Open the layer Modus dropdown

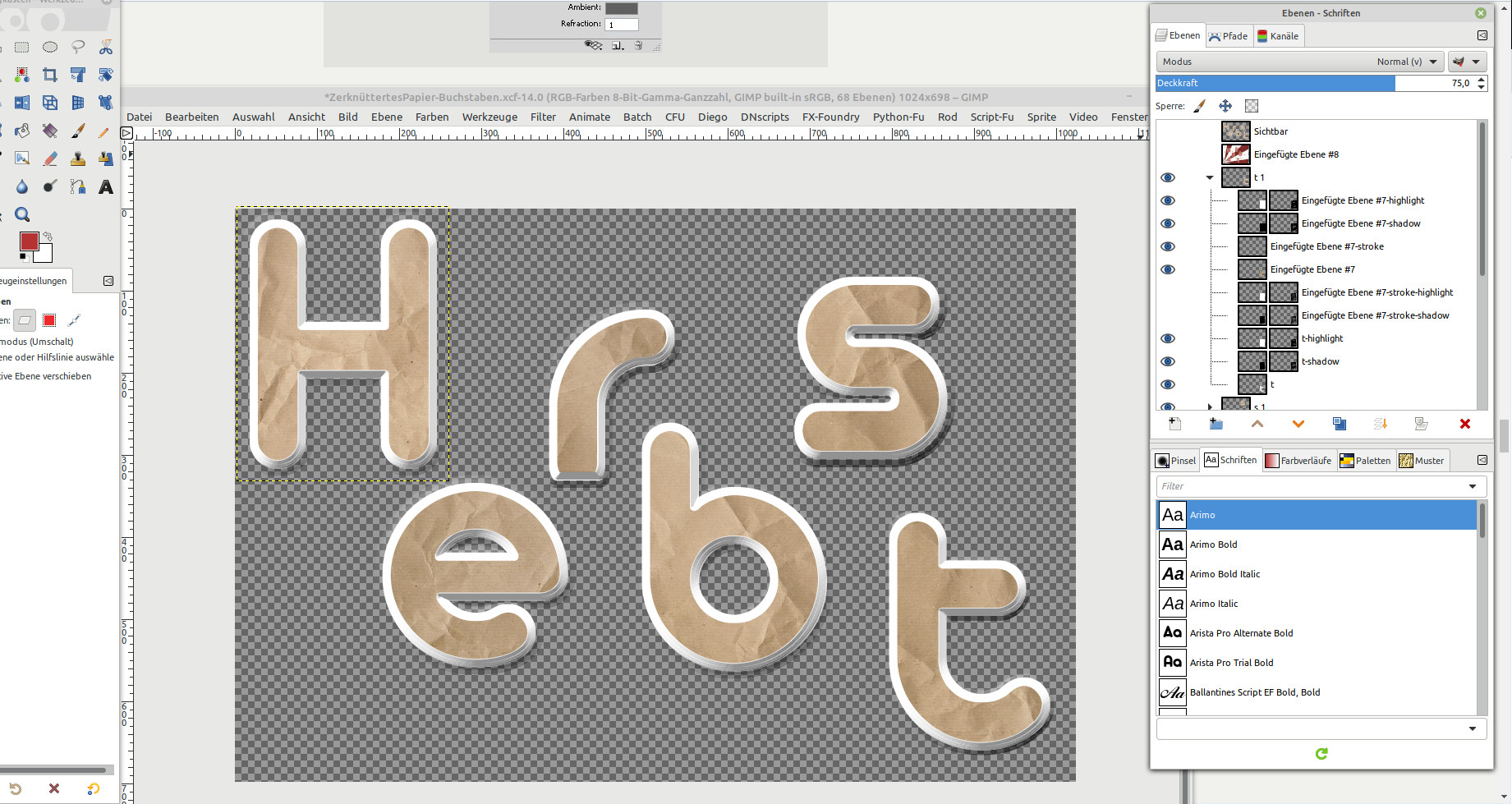pos(1299,62)
